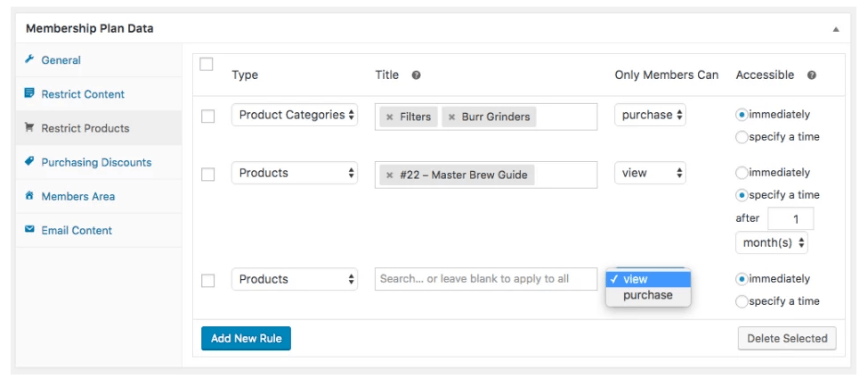Open the General tab

click(99, 60)
